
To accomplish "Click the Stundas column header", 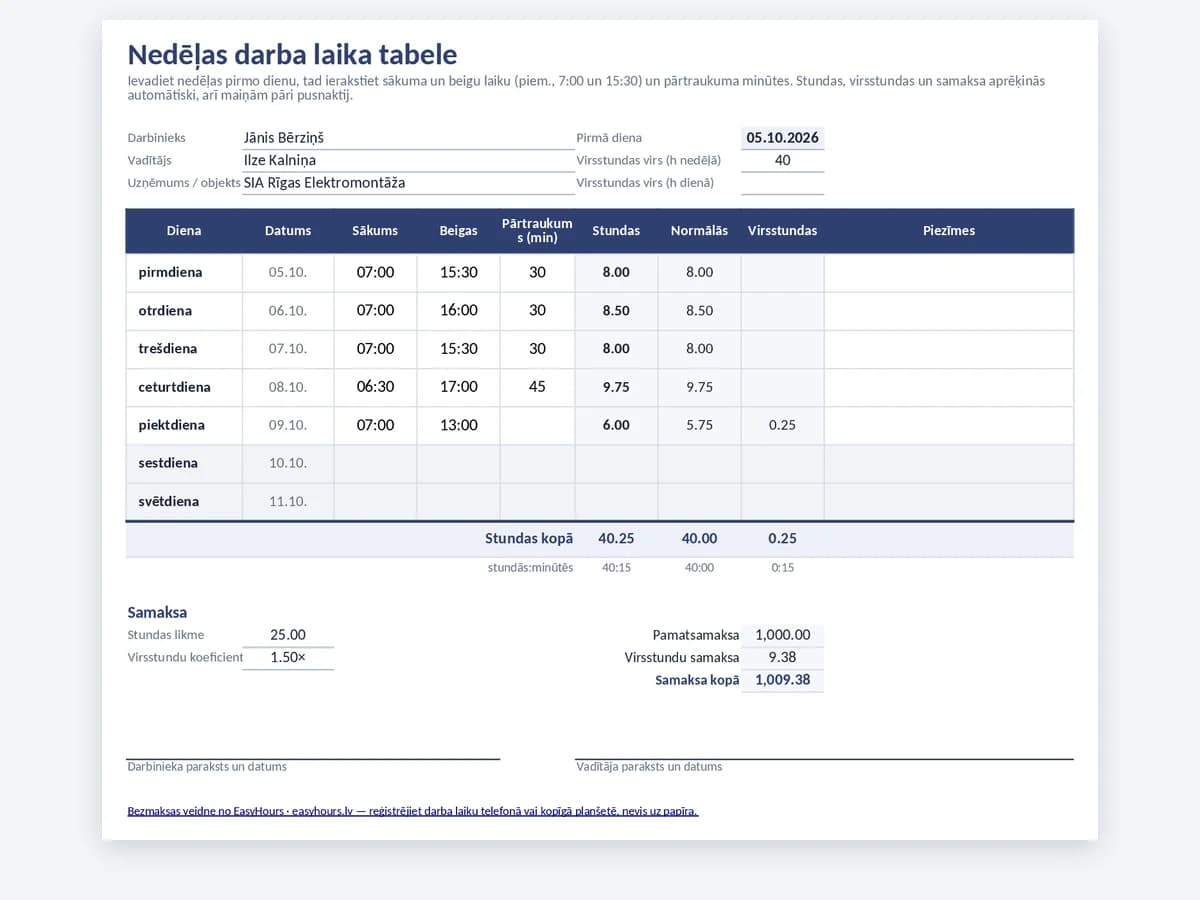I will tap(616, 230).
